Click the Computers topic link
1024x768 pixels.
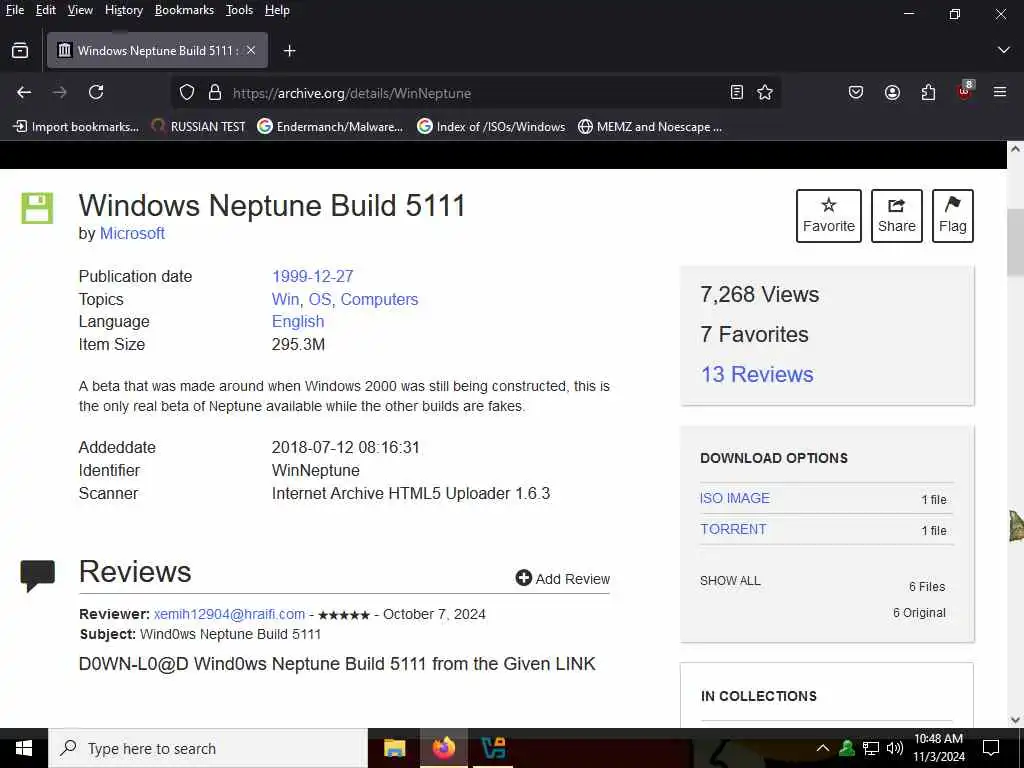(x=379, y=299)
